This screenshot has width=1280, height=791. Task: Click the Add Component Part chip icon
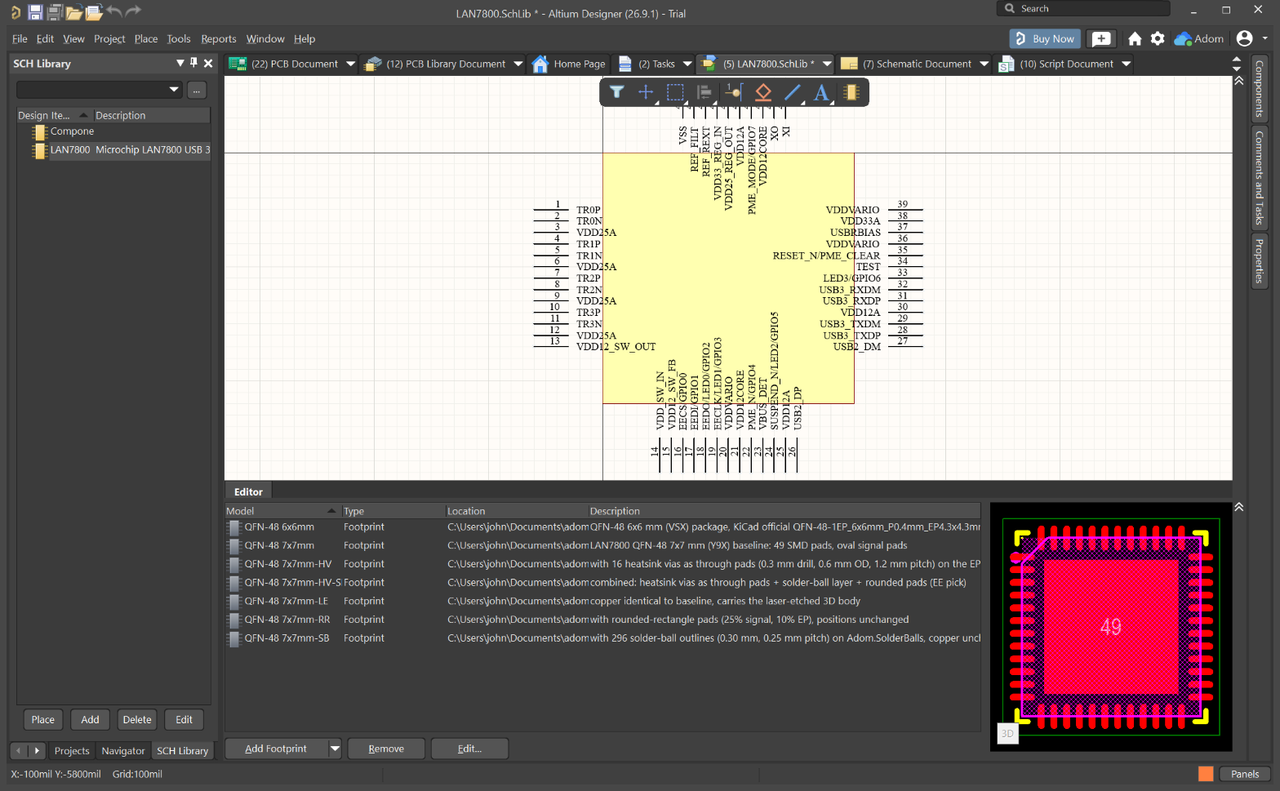(851, 93)
